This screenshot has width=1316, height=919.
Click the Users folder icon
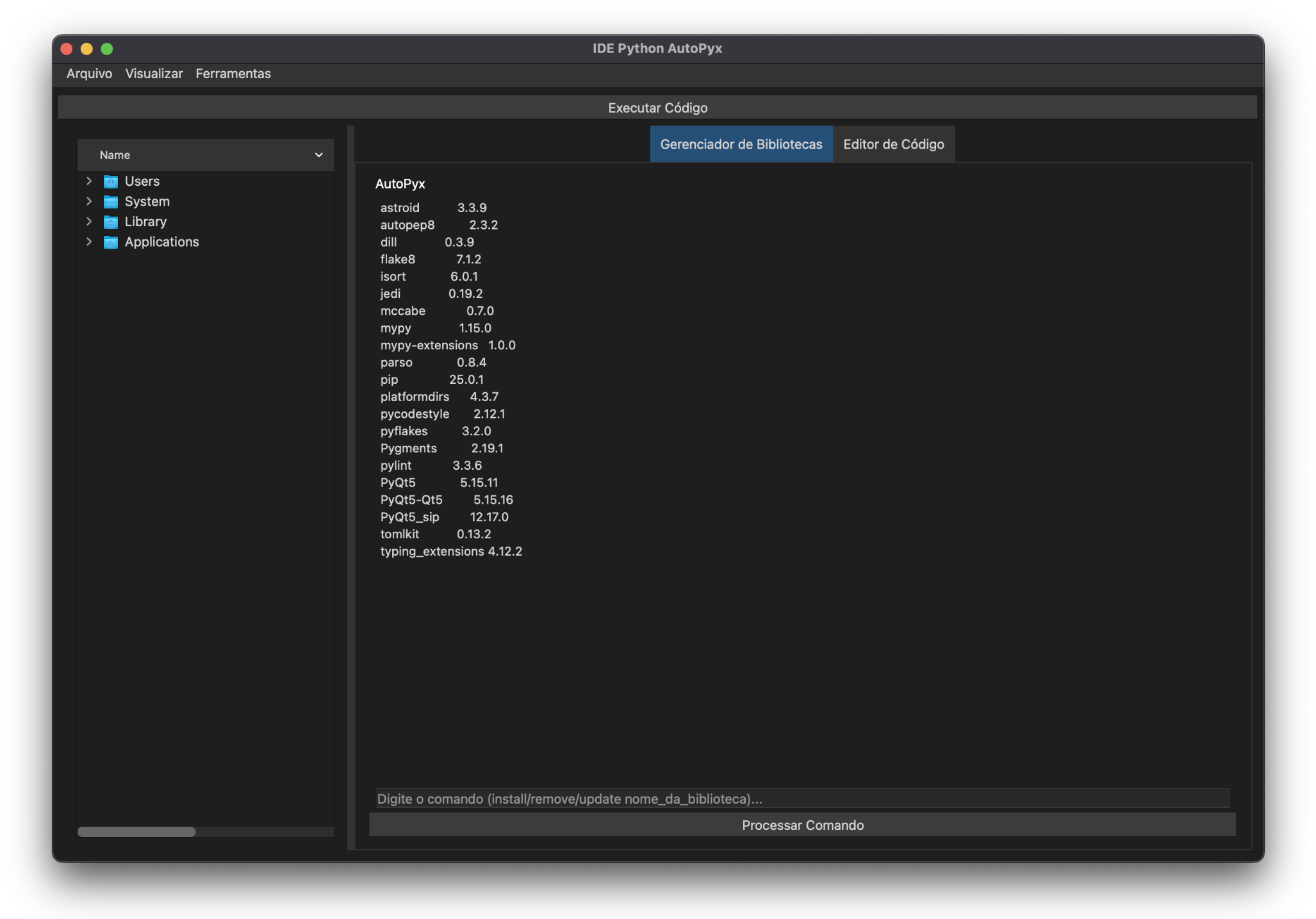click(111, 181)
